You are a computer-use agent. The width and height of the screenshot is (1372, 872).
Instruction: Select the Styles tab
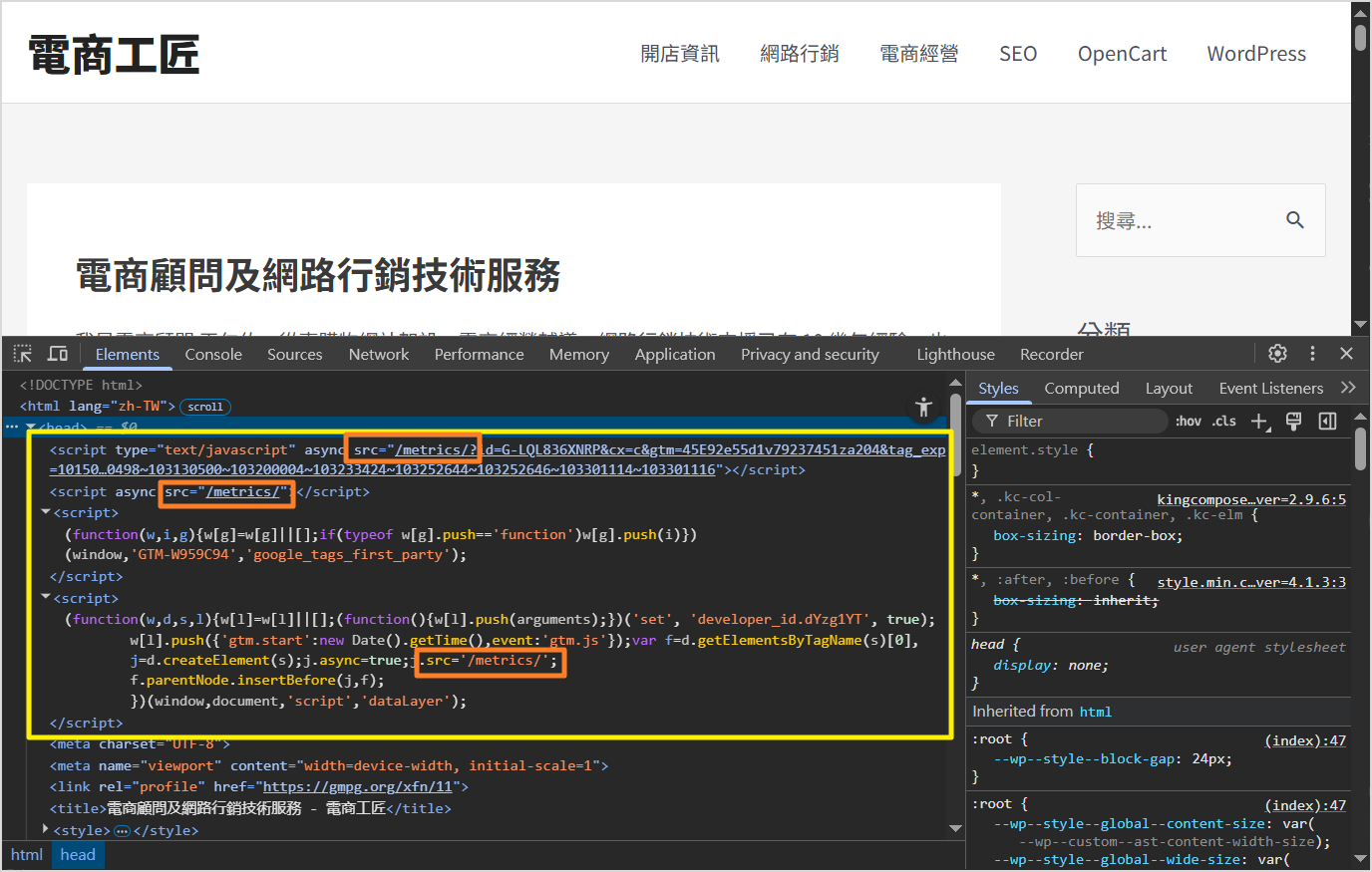(x=998, y=388)
